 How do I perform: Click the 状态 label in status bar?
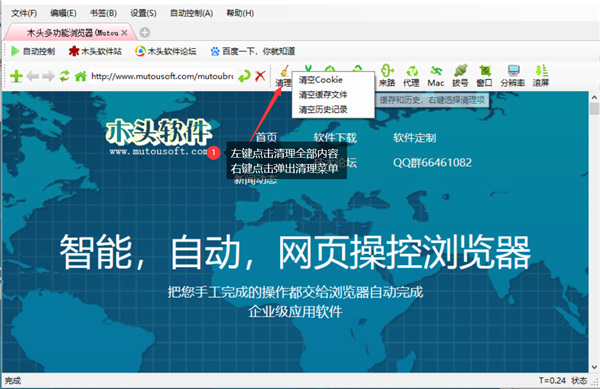579,381
